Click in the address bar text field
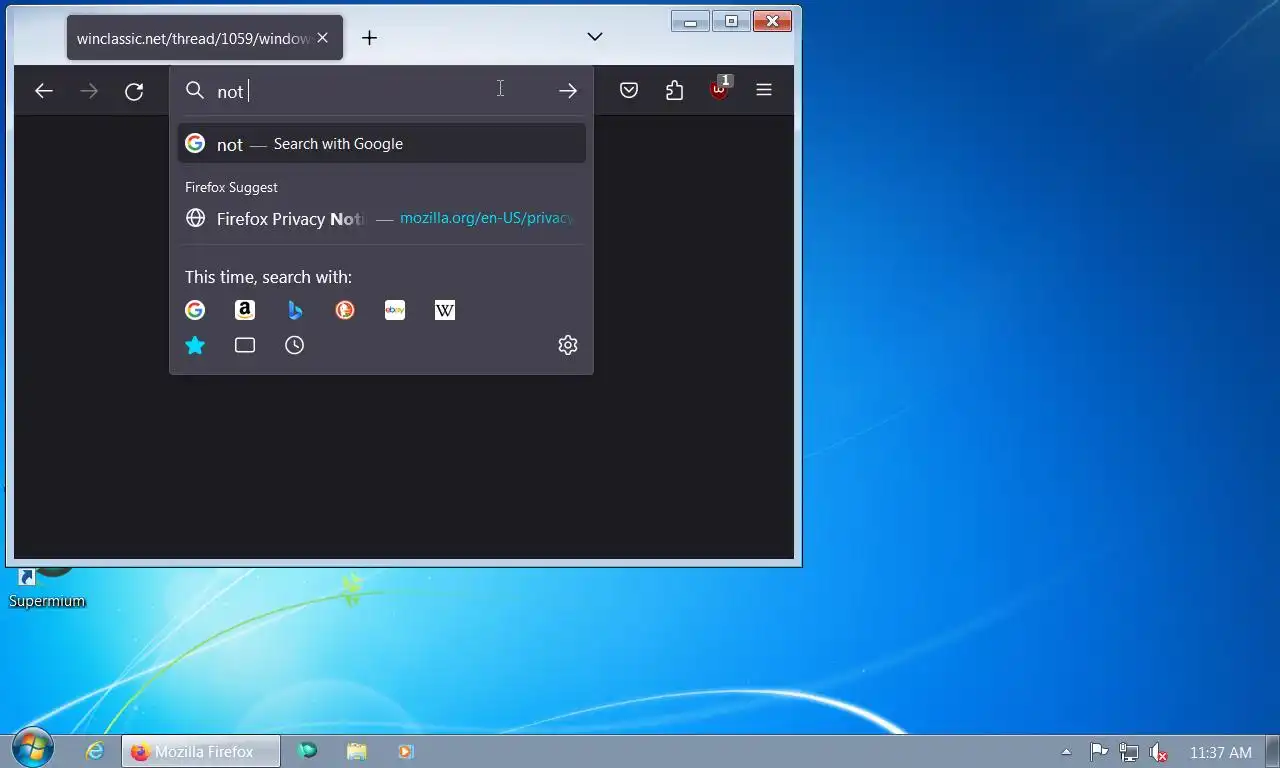1280x768 pixels. (380, 91)
